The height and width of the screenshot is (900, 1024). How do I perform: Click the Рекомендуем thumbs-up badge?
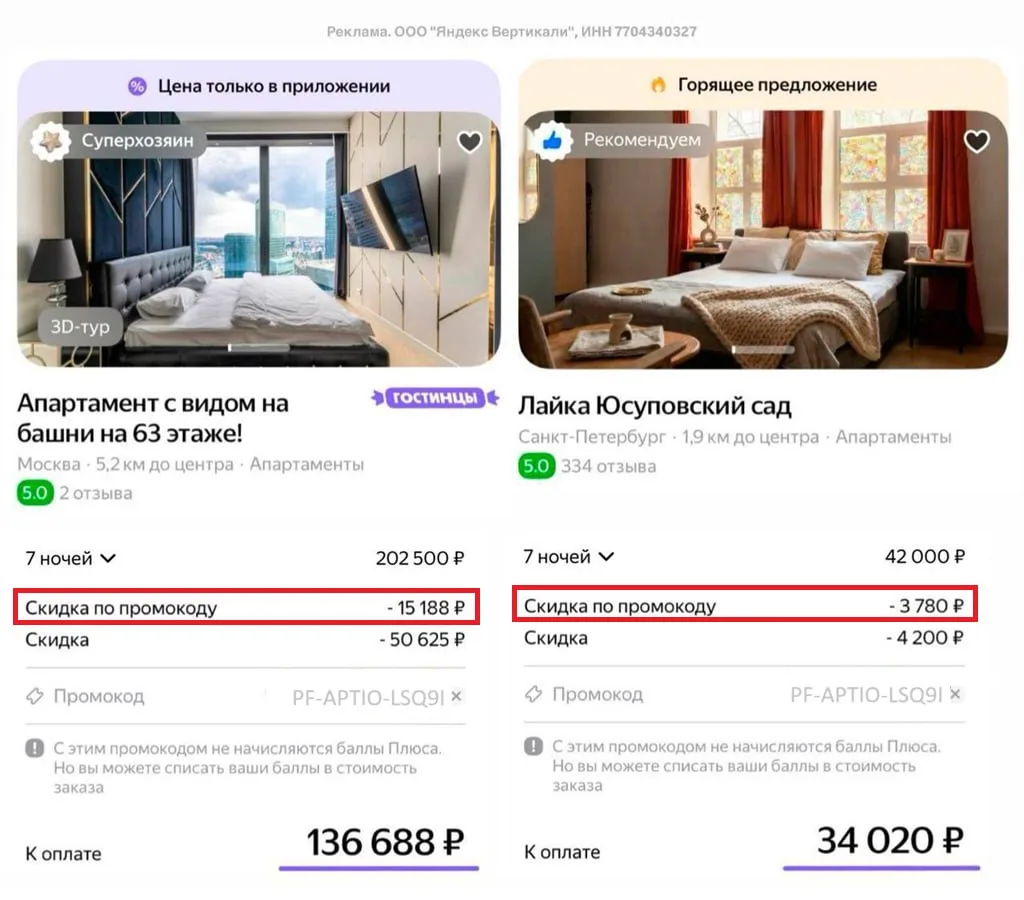(x=552, y=140)
